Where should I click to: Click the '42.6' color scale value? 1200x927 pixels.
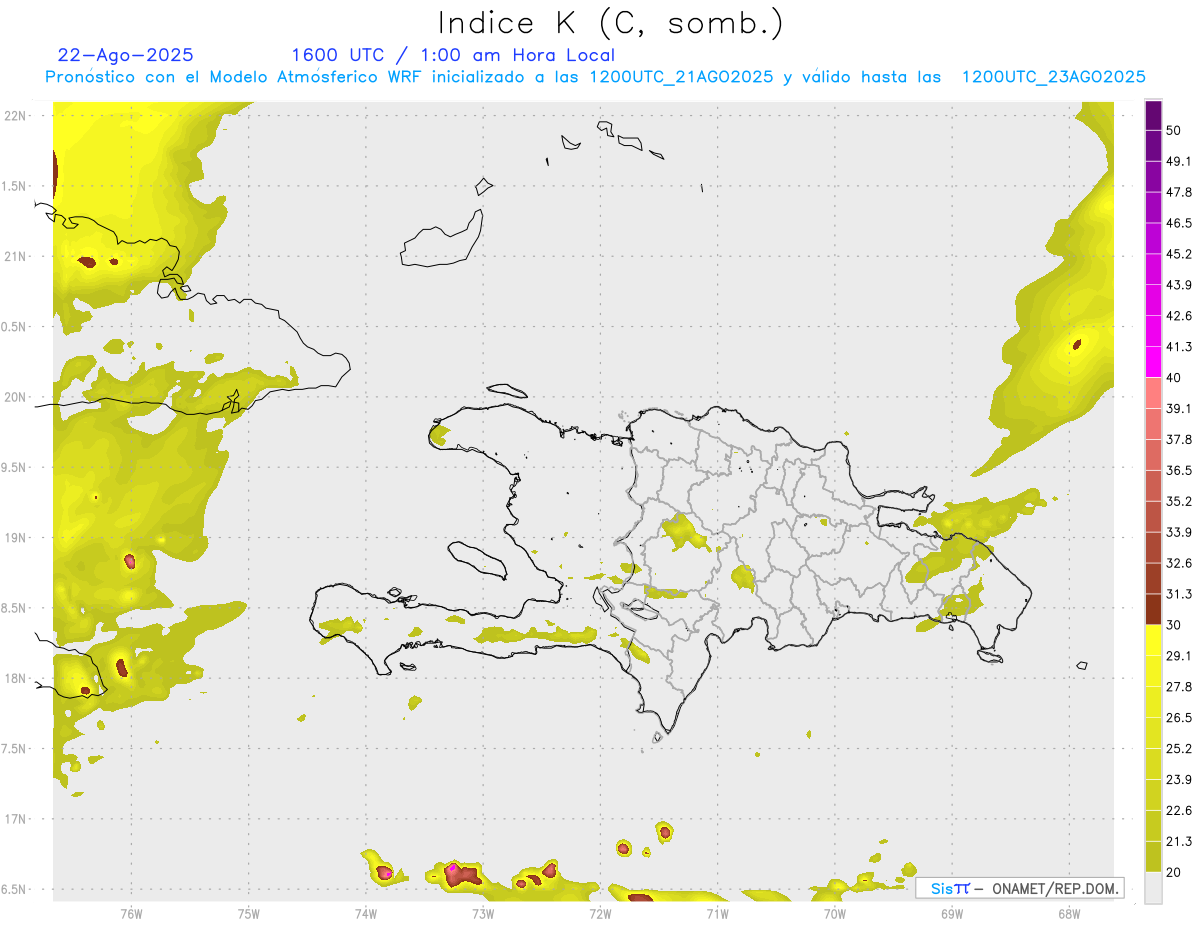(x=1179, y=316)
